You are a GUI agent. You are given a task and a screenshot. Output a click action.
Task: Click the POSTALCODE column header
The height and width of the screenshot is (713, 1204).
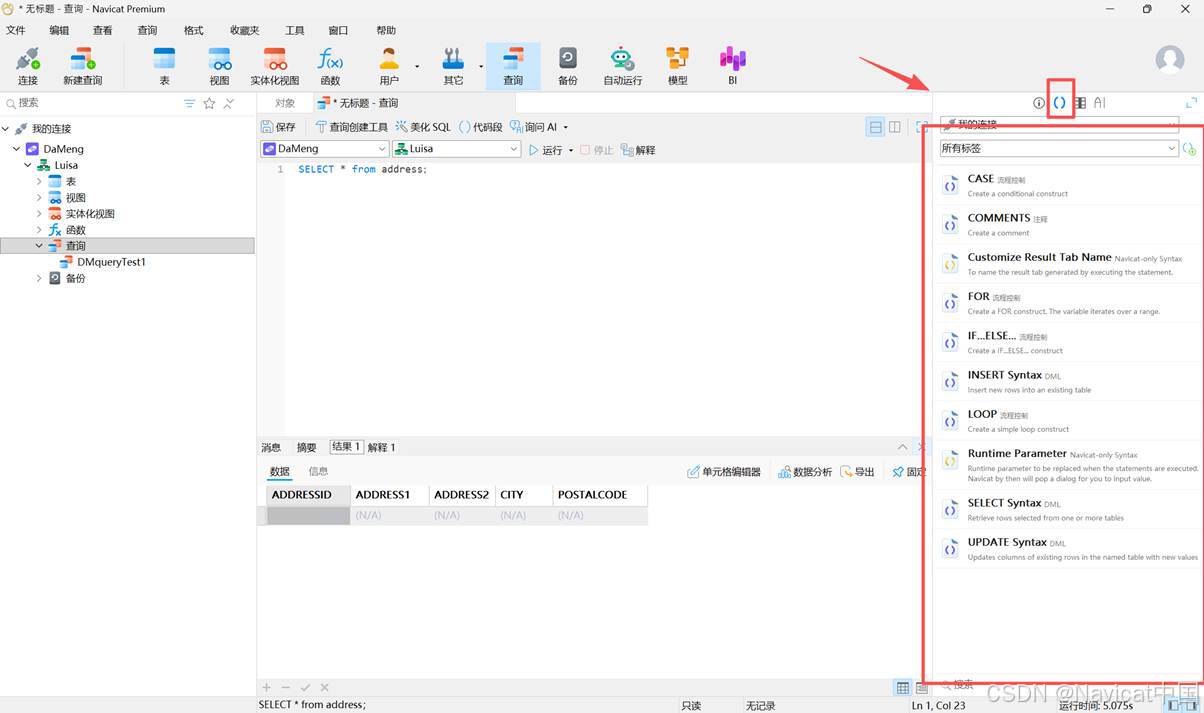[x=599, y=495]
